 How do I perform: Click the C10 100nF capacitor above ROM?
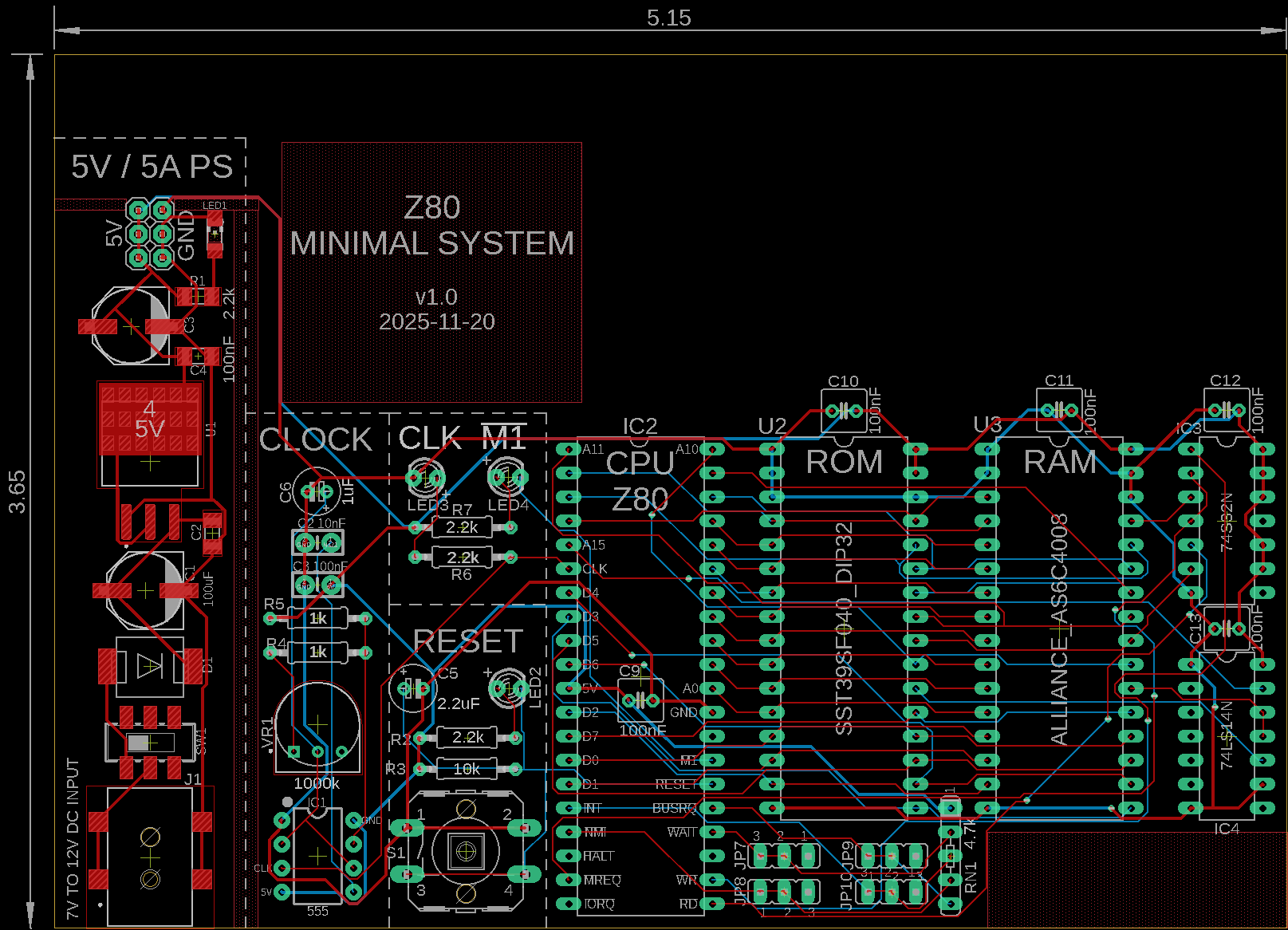coord(843,412)
